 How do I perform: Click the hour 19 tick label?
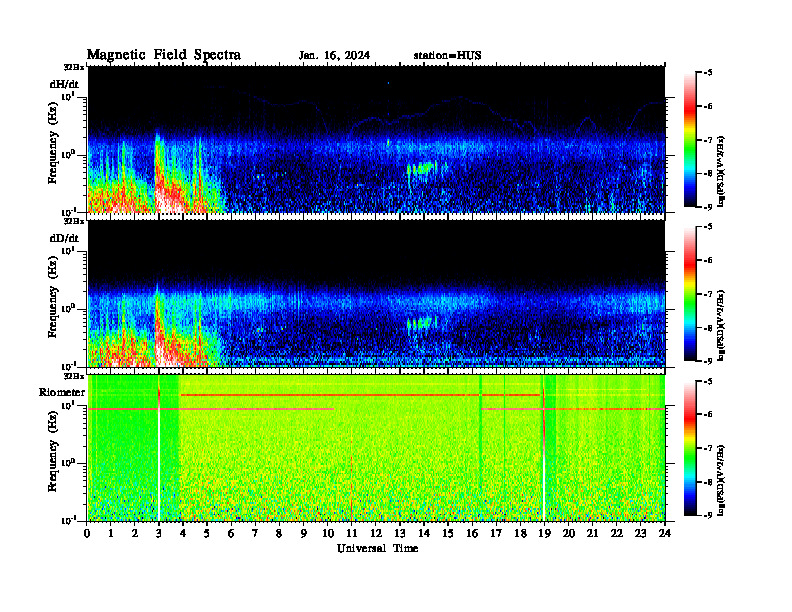[x=544, y=533]
